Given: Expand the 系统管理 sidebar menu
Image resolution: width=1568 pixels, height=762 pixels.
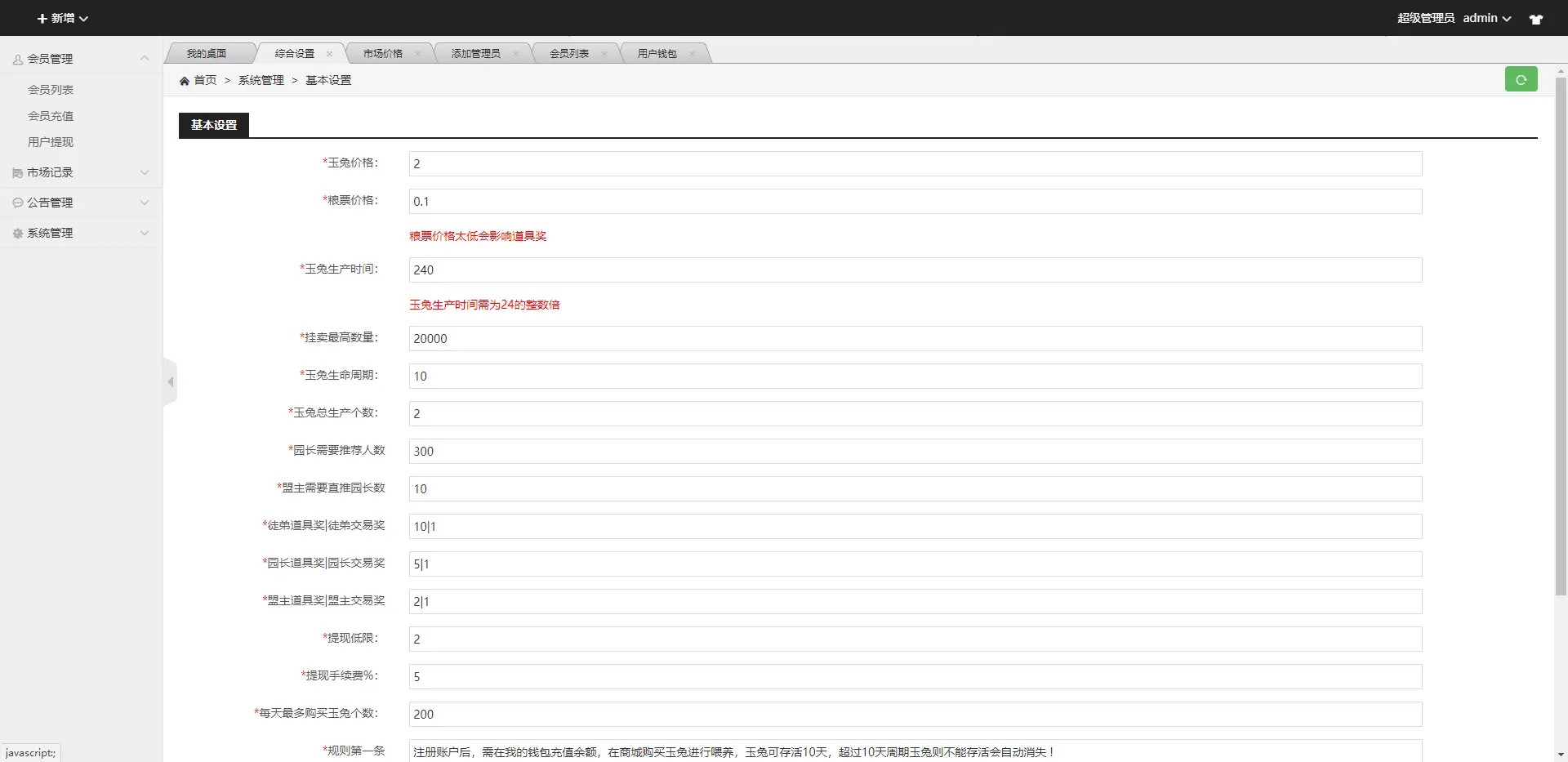Looking at the screenshot, I should [81, 233].
